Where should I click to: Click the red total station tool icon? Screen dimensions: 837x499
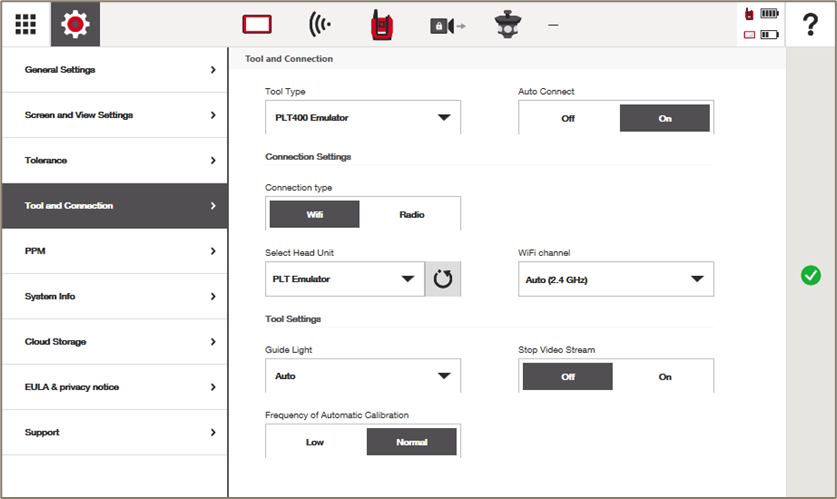pyautogui.click(x=381, y=25)
